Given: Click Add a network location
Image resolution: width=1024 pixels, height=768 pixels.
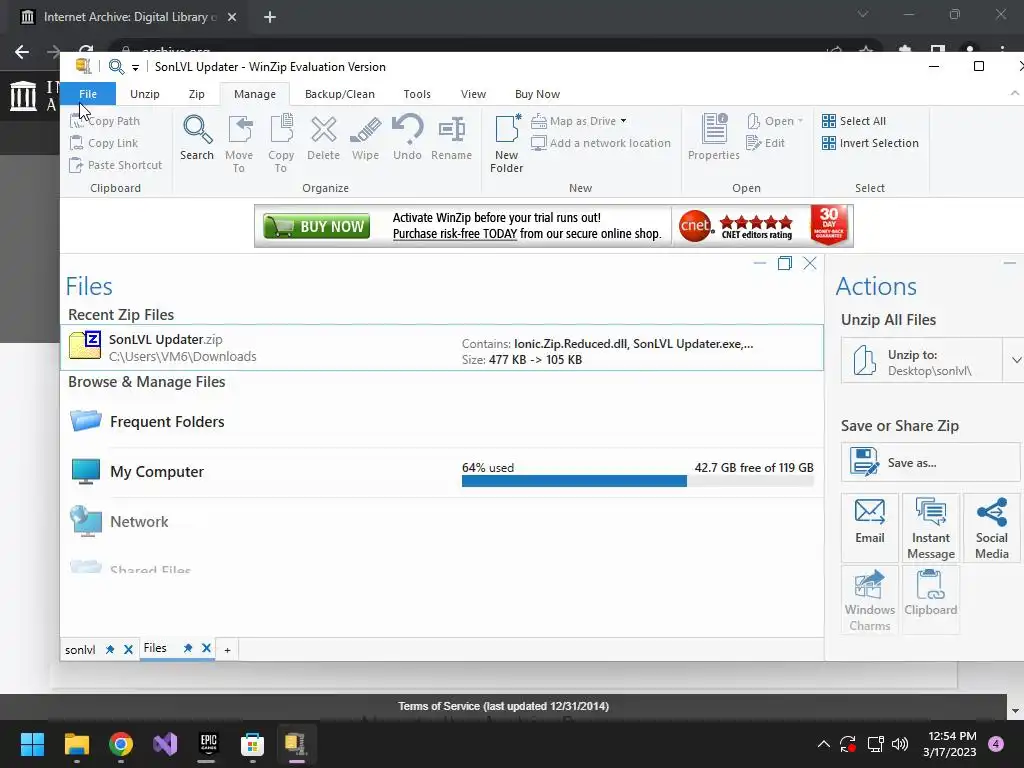Looking at the screenshot, I should (x=601, y=143).
